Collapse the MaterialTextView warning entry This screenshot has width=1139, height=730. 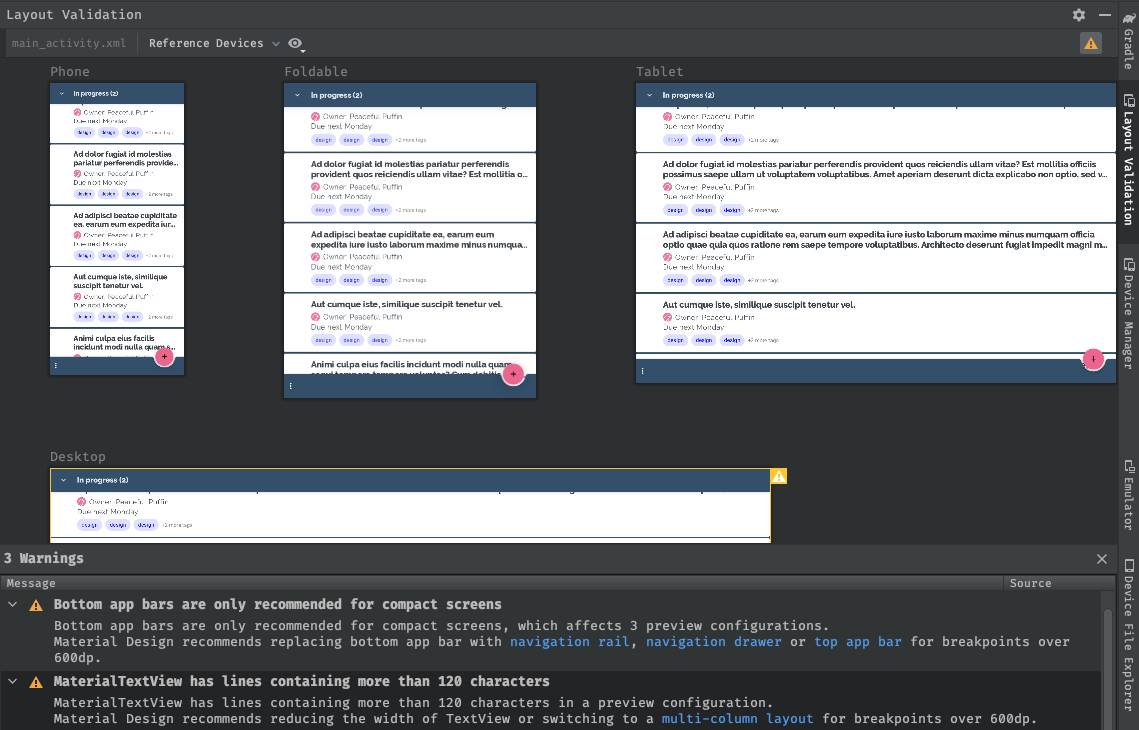(12, 682)
